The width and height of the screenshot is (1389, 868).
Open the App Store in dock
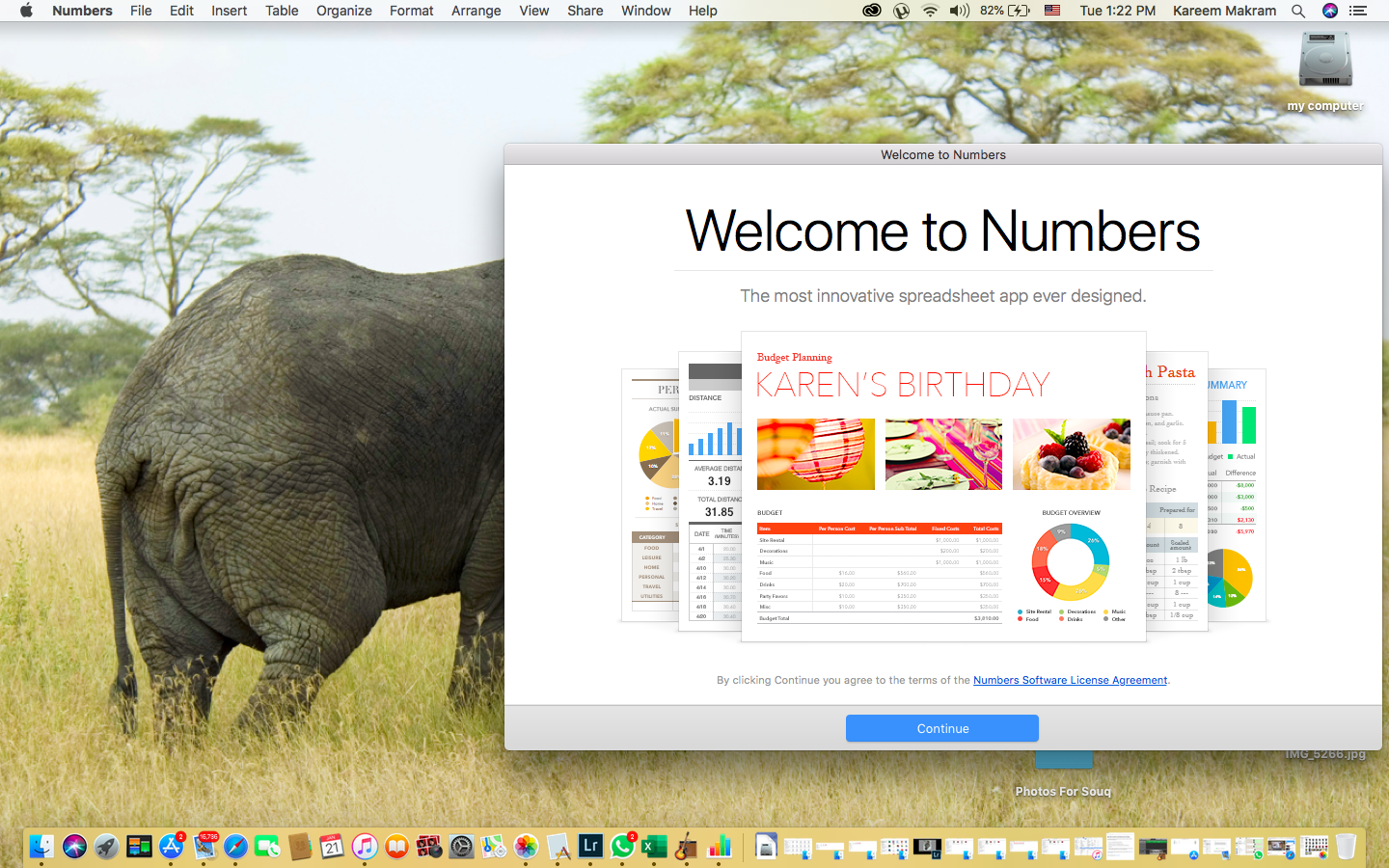click(171, 846)
